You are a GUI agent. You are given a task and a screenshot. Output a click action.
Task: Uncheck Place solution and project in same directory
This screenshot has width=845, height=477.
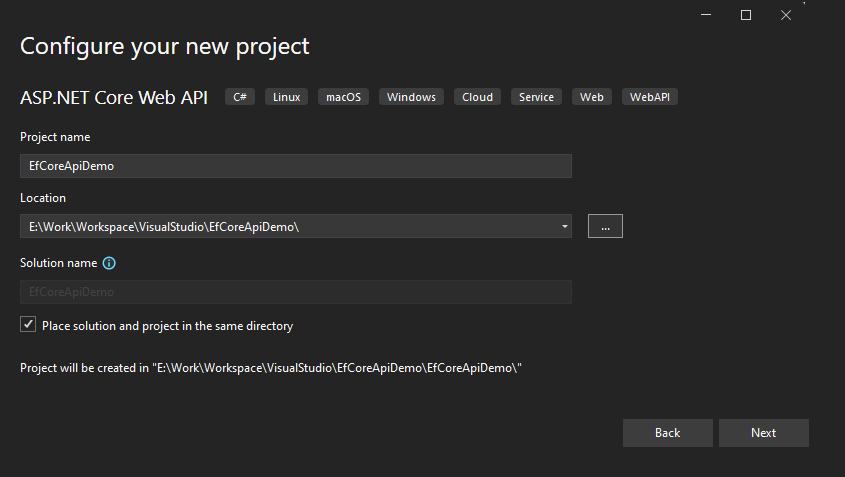pos(28,324)
